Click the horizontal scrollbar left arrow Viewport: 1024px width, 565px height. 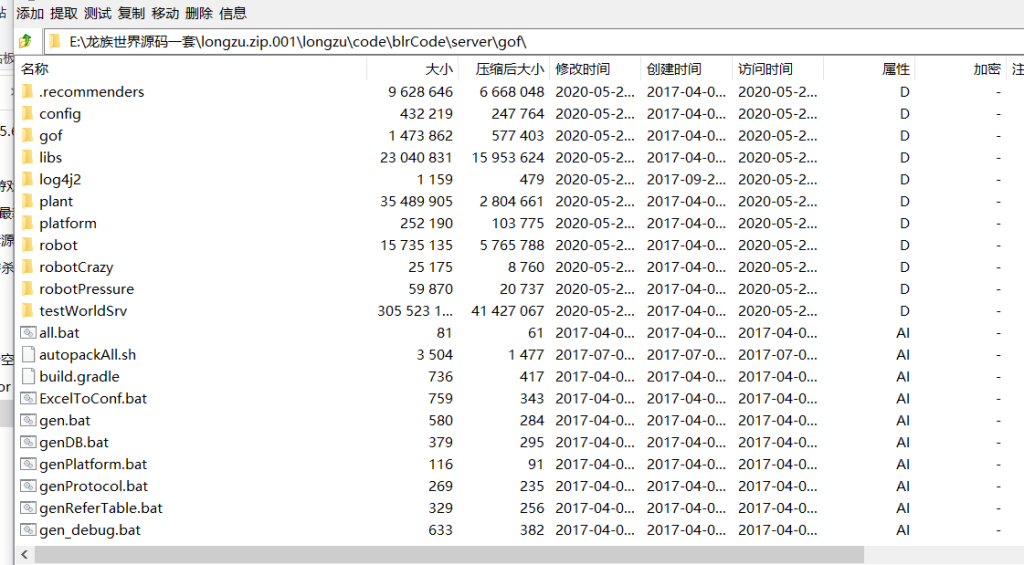24,555
